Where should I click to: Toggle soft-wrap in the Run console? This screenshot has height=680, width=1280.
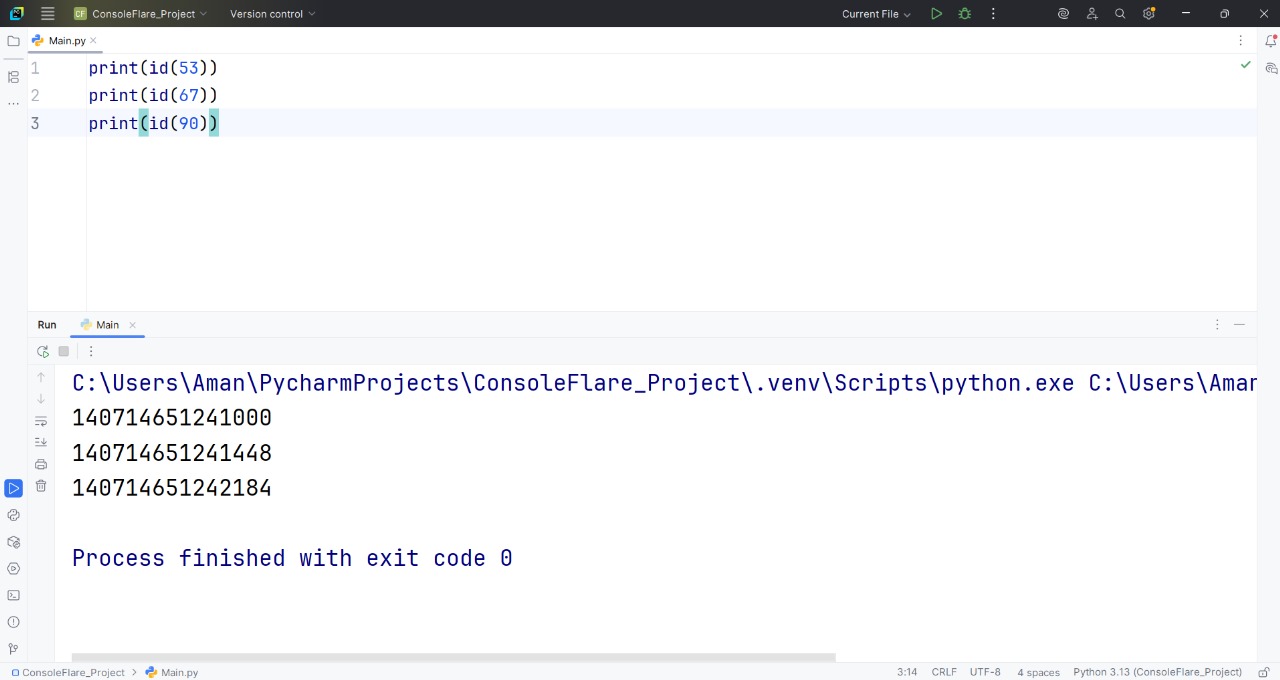click(41, 421)
